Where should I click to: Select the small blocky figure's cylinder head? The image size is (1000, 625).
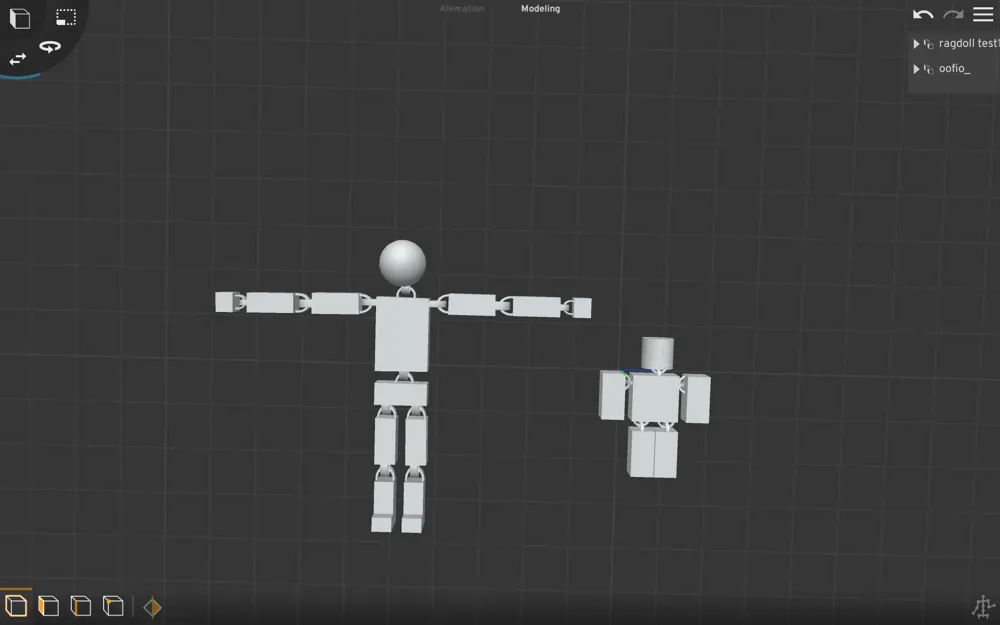pyautogui.click(x=658, y=353)
